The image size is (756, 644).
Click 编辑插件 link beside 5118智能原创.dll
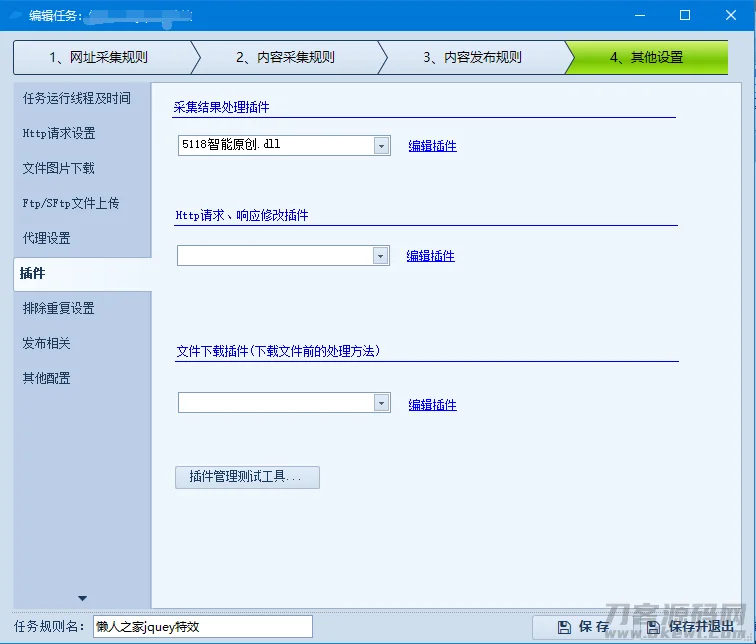click(x=432, y=146)
